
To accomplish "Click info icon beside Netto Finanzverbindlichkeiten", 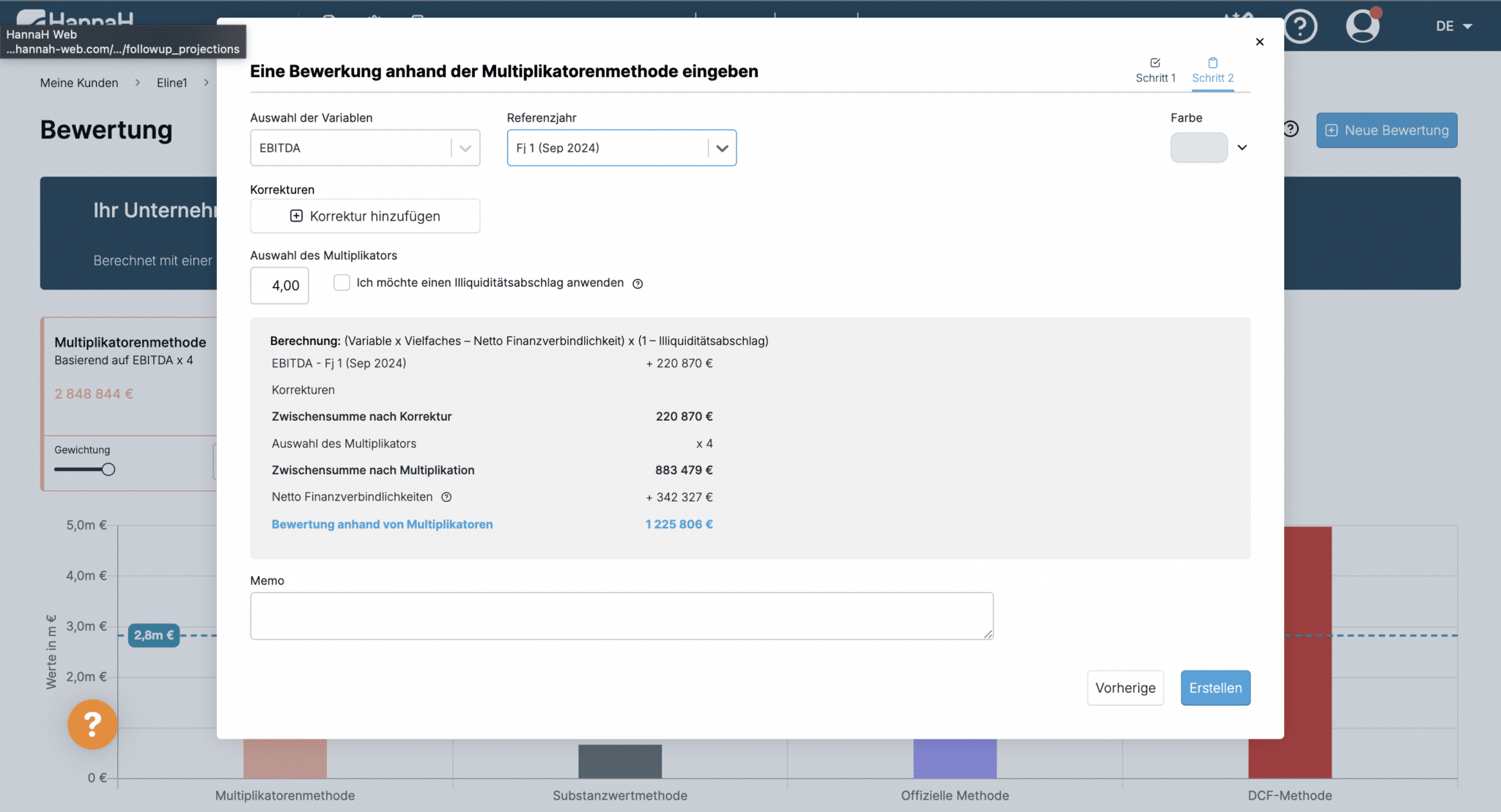I will tap(446, 497).
